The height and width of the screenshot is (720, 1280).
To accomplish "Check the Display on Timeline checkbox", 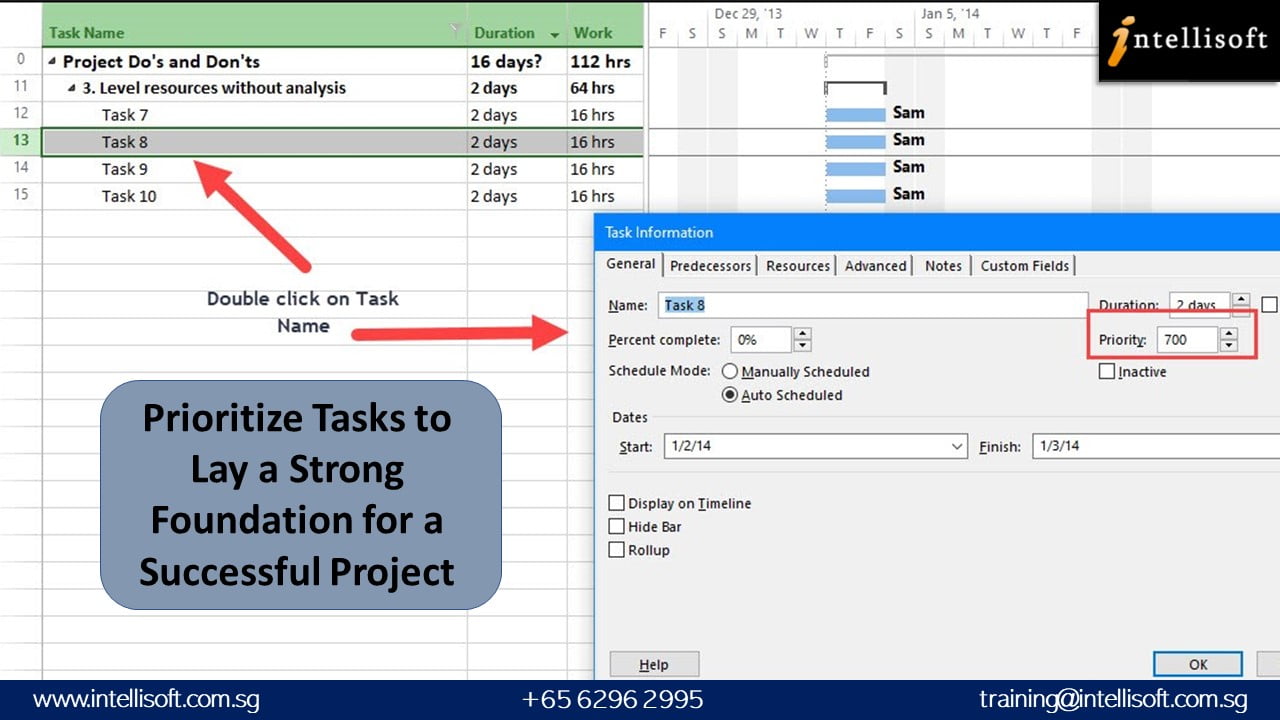I will (x=616, y=503).
